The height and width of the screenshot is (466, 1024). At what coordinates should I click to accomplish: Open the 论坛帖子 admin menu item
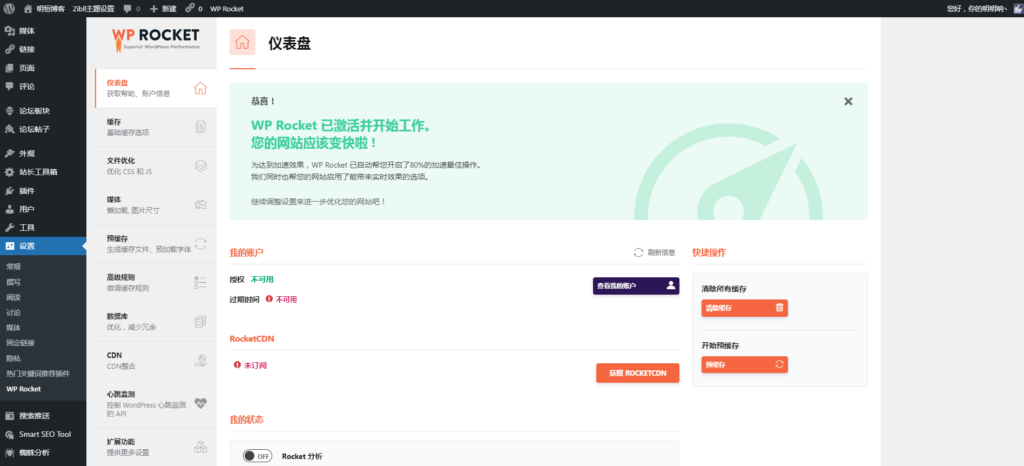[43, 129]
